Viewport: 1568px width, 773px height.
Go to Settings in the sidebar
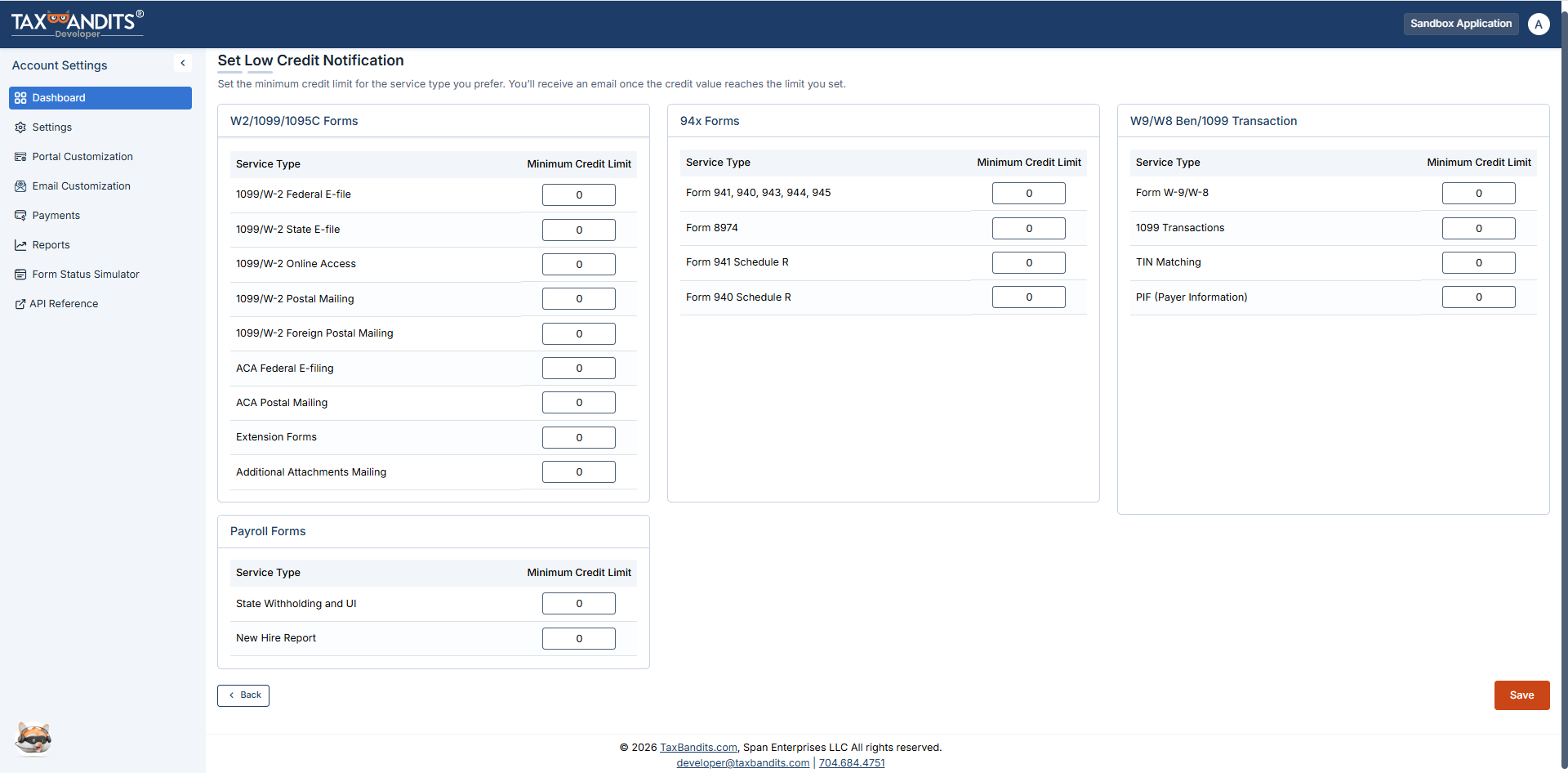tap(52, 127)
